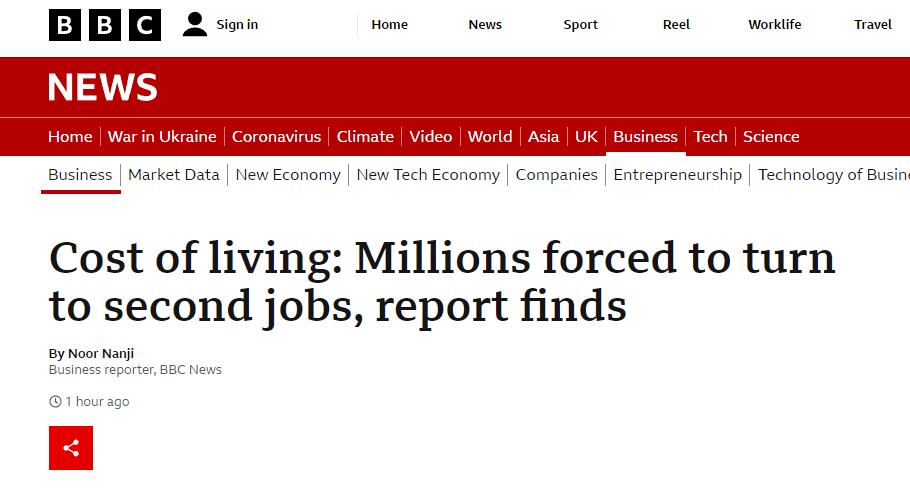
Task: Open the Companies sub-section
Action: pos(557,175)
